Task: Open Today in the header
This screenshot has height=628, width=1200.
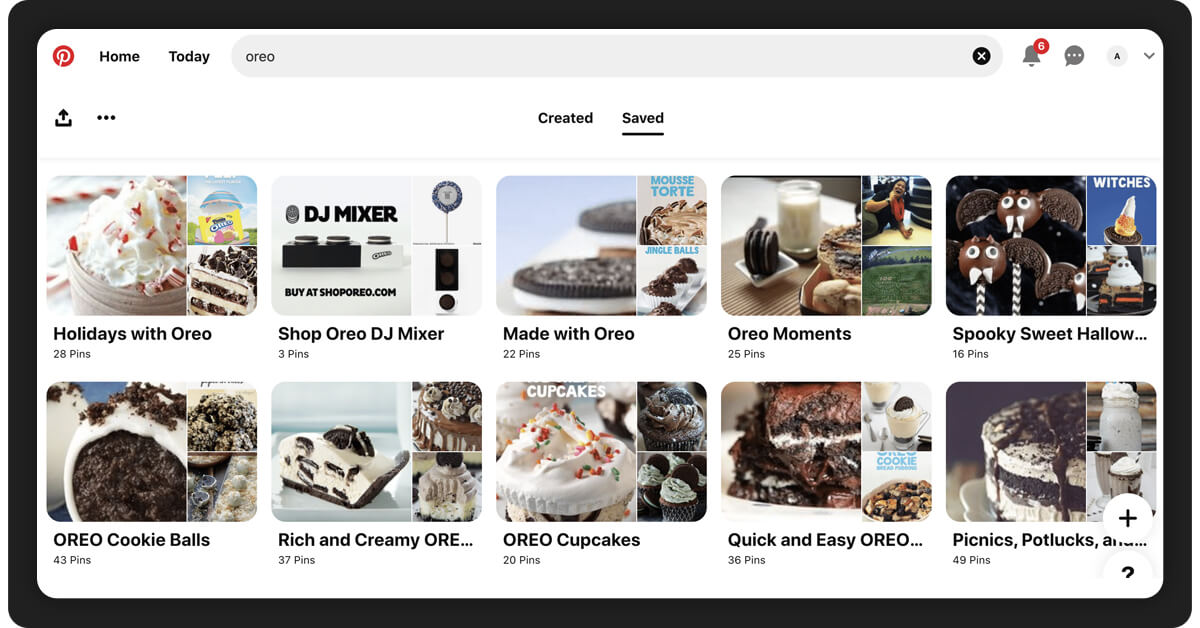Action: point(189,56)
